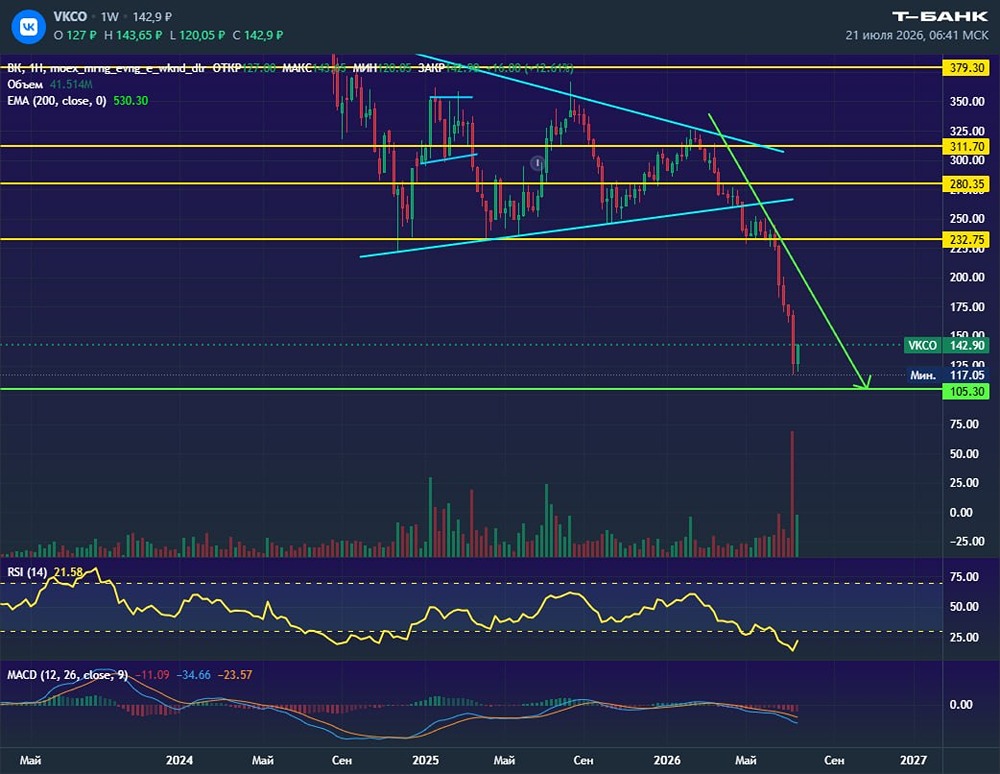Open the MACD (12, 26, close, 9) legend
Screen dimensions: 1000x774
click(x=129, y=675)
